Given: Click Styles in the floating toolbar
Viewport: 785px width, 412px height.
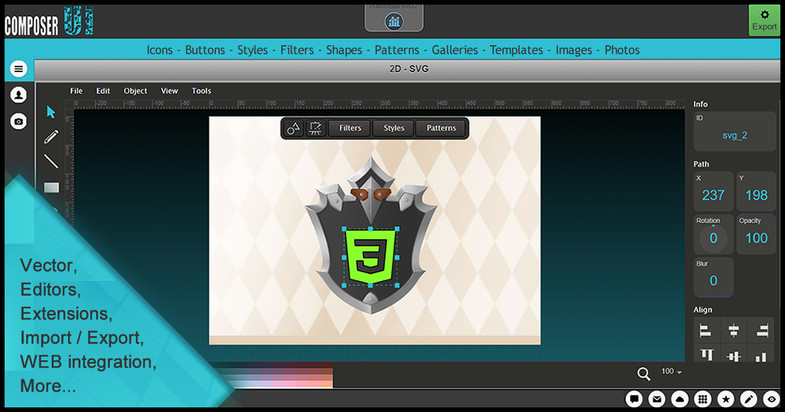Looking at the screenshot, I should point(394,128).
